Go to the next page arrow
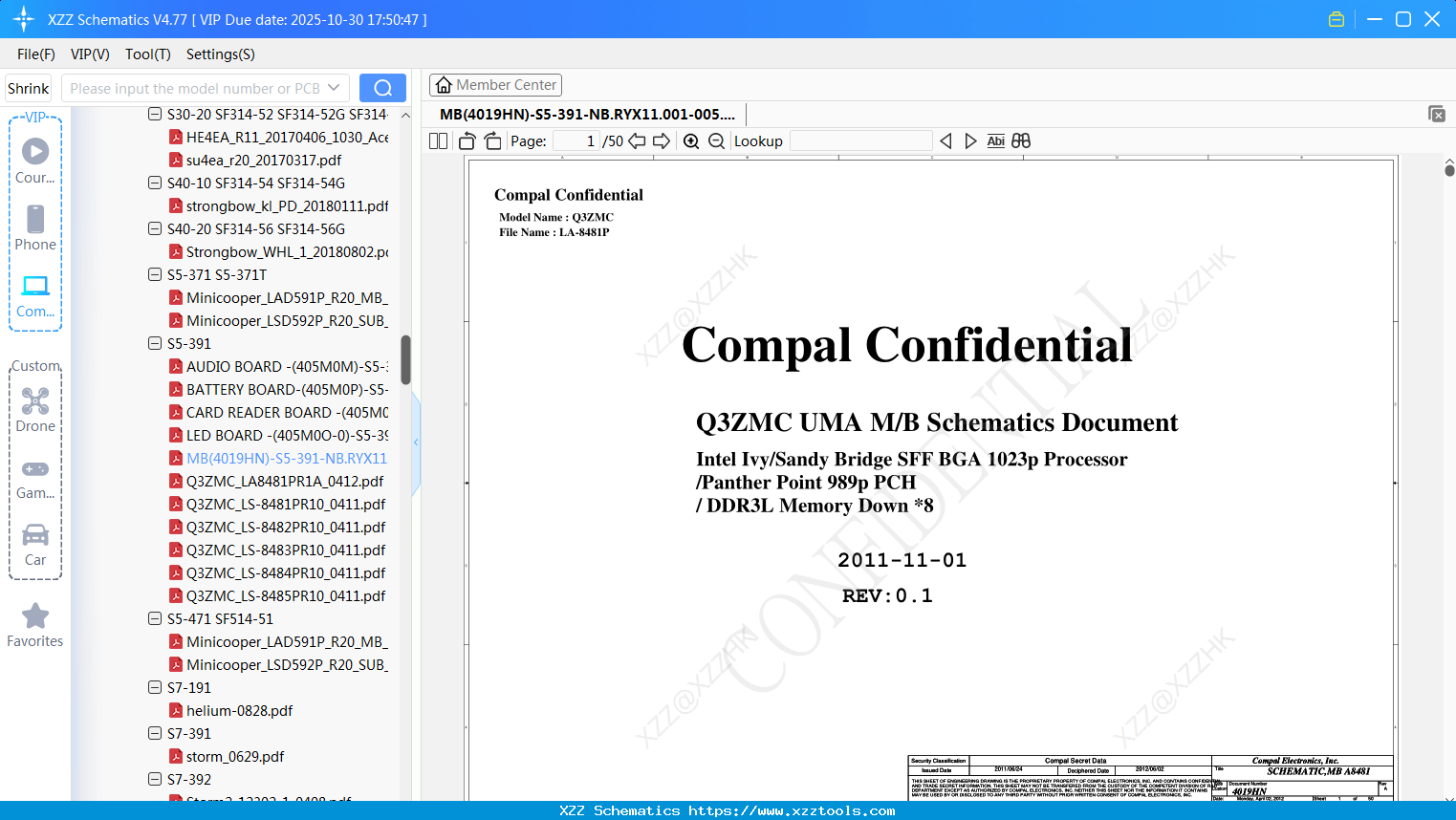 coord(662,141)
